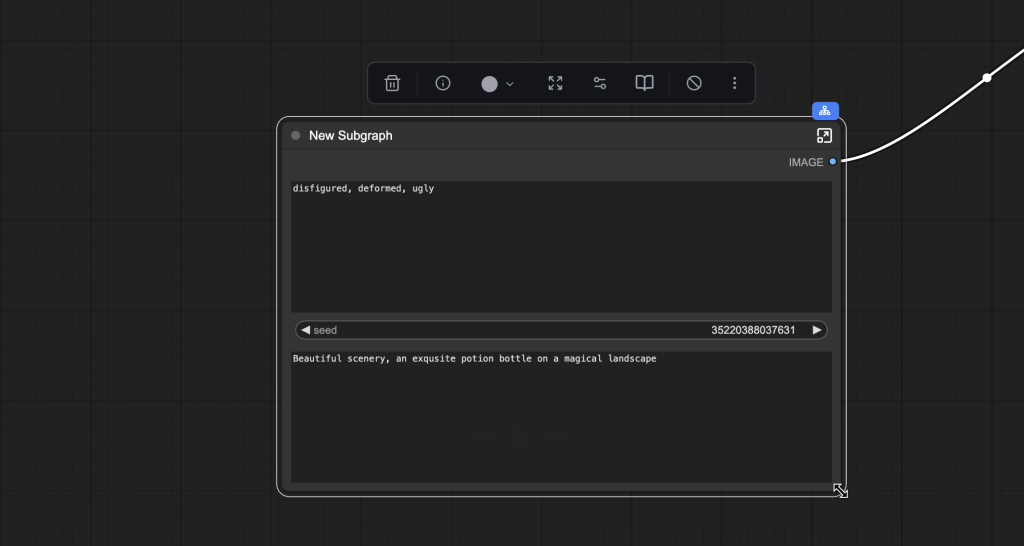Image resolution: width=1024 pixels, height=546 pixels.
Task: Expand the node color dropdown chevron
Action: 510,84
